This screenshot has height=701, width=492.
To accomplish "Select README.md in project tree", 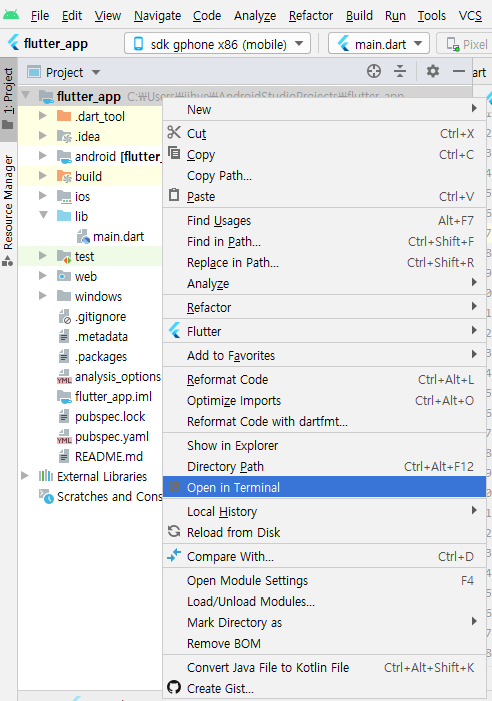I will [109, 456].
